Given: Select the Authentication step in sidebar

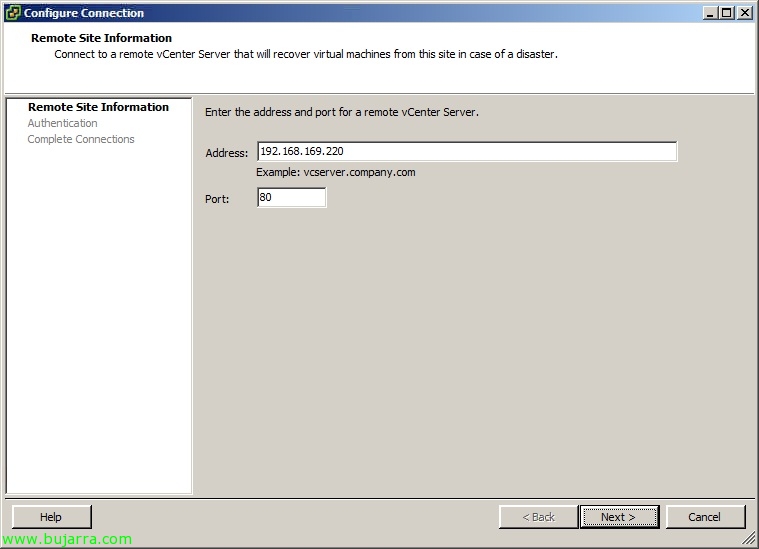Looking at the screenshot, I should tap(62, 123).
